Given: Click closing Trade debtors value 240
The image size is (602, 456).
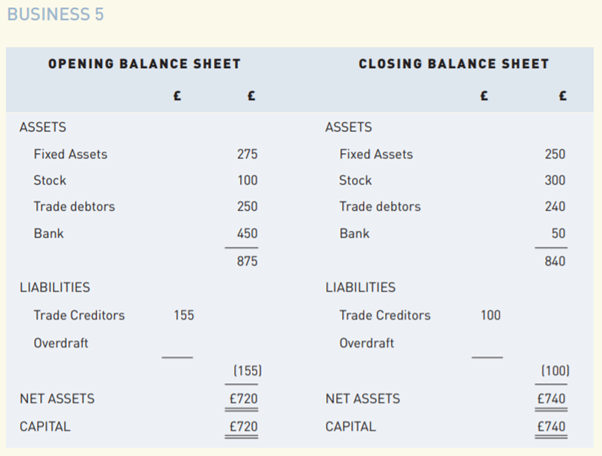Looking at the screenshot, I should (555, 207).
